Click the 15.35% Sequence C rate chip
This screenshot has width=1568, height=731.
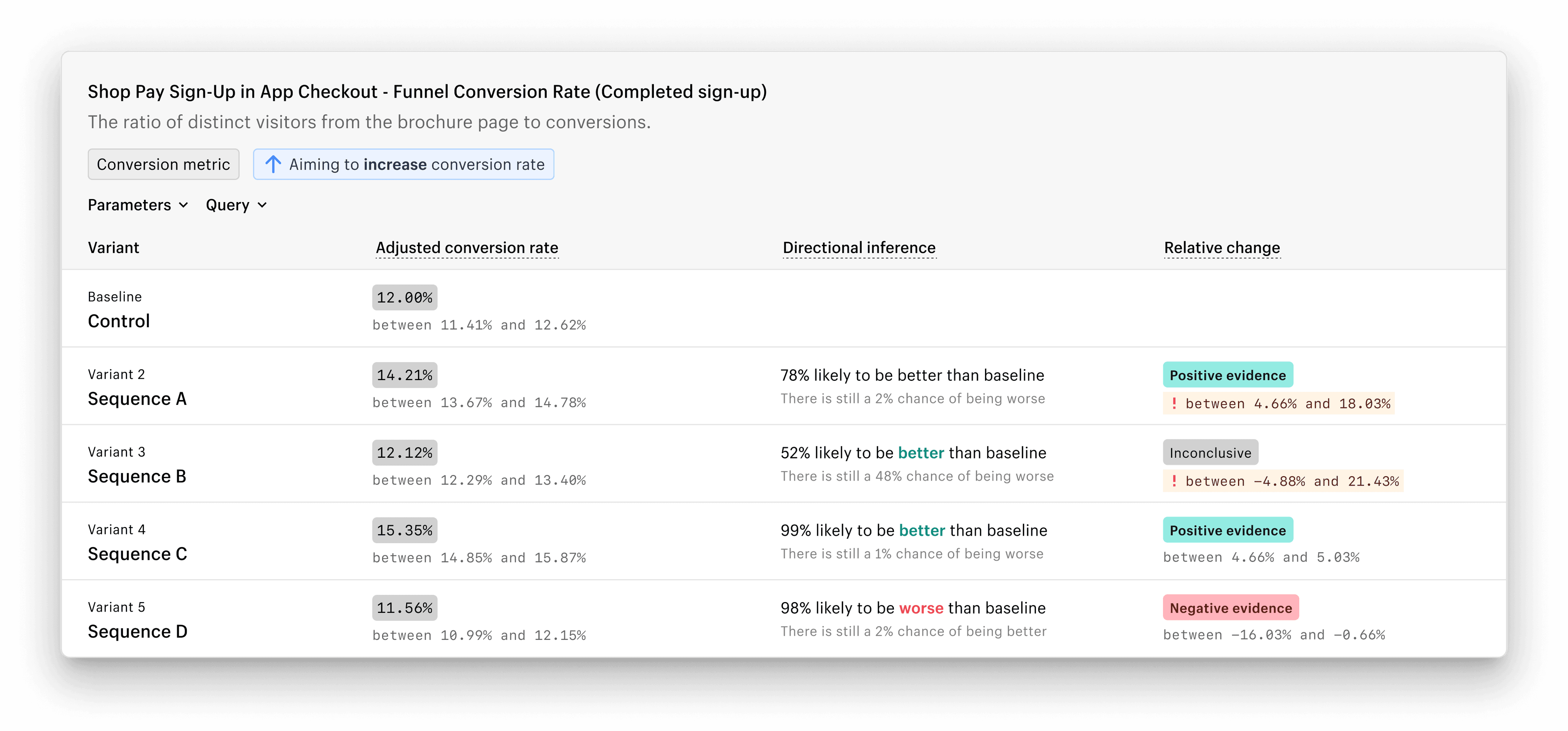pyautogui.click(x=404, y=530)
